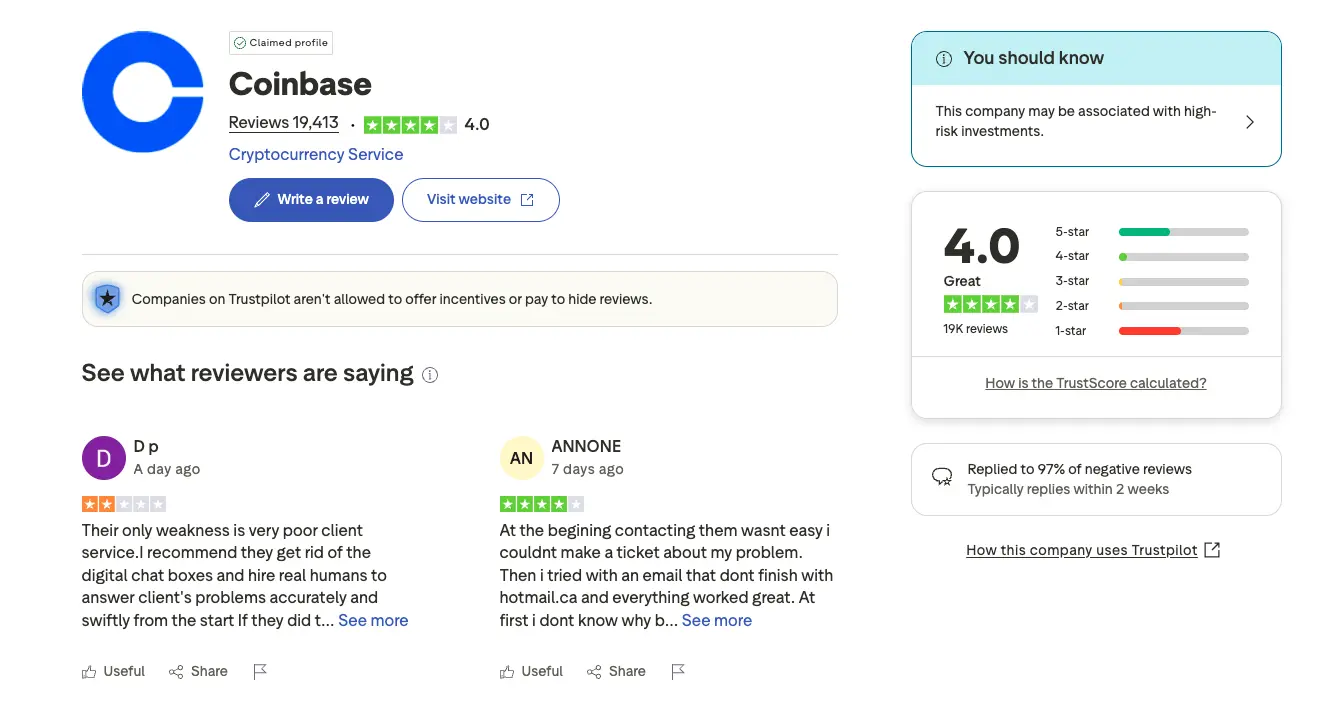Click external link icon in Visit website
Image resolution: width=1342 pixels, height=712 pixels.
[x=527, y=200]
